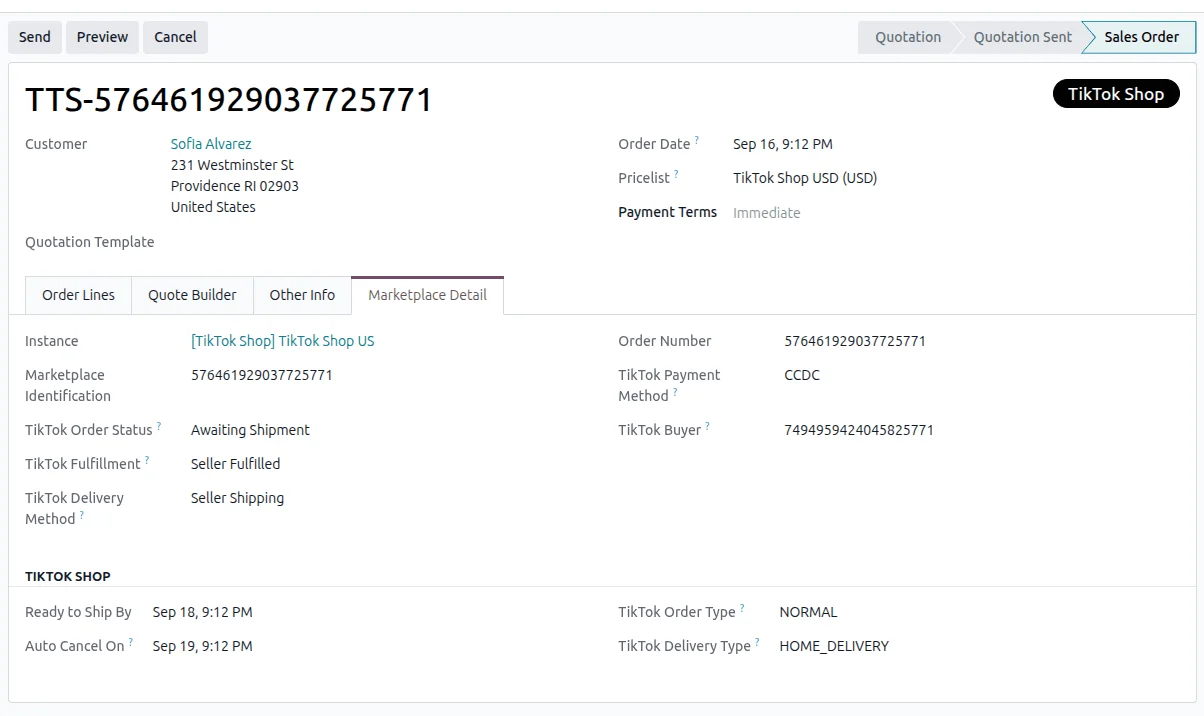Click Auto Cancel On date Sep 19
Screen dimensions: 1204x716
coord(203,646)
